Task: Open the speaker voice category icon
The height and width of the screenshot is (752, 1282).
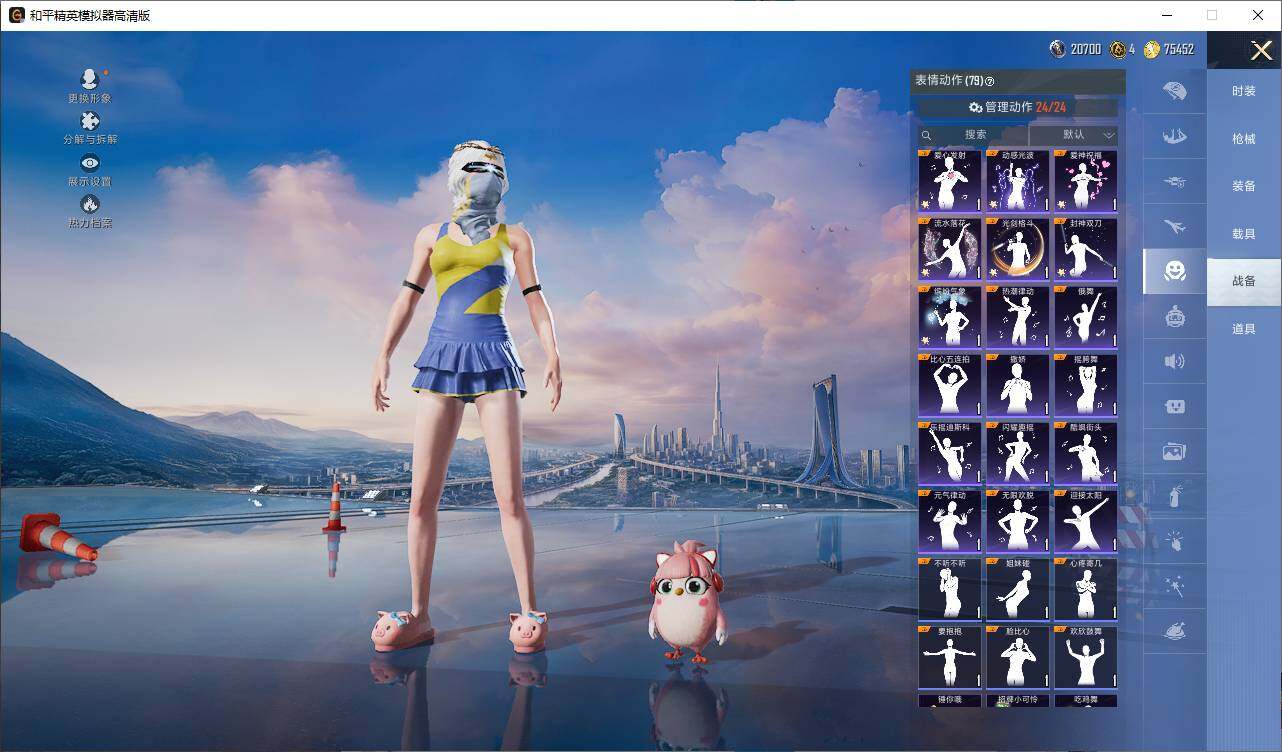Action: pyautogui.click(x=1175, y=361)
